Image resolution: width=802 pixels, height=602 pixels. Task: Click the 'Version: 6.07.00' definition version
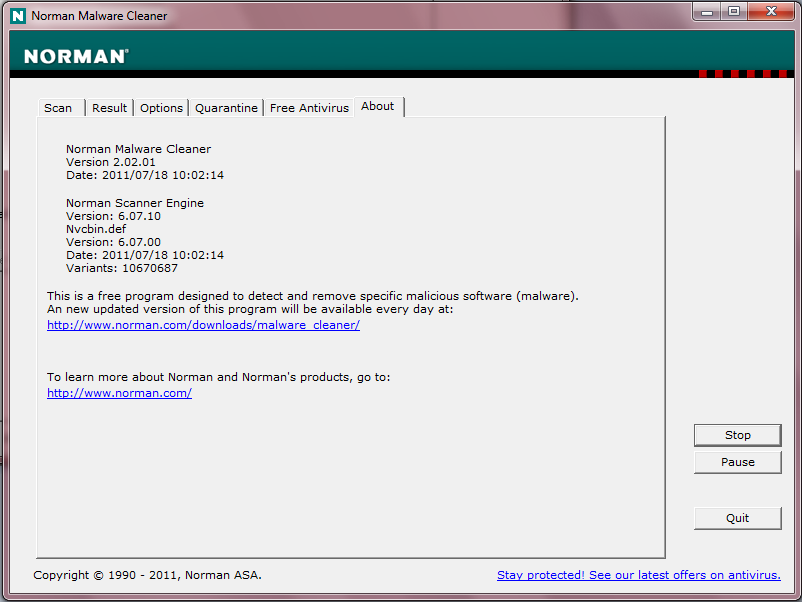pyautogui.click(x=113, y=242)
